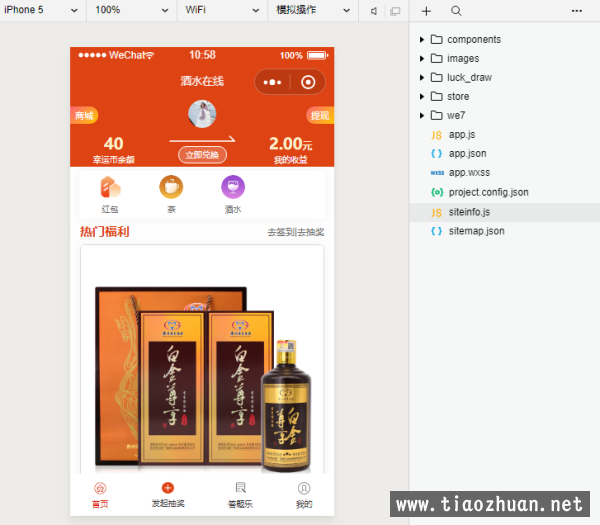Click the JS icon beside app.js
This screenshot has height=525, width=600.
pos(437,135)
